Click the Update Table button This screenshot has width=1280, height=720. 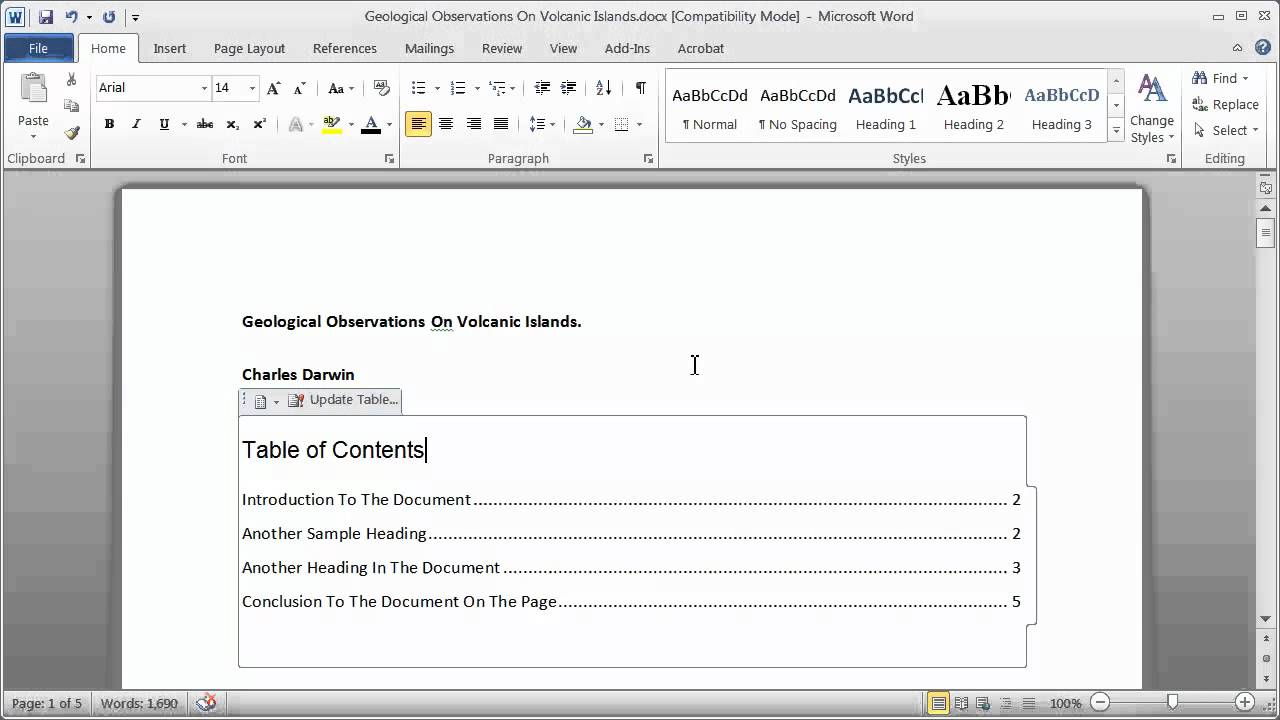(x=343, y=400)
